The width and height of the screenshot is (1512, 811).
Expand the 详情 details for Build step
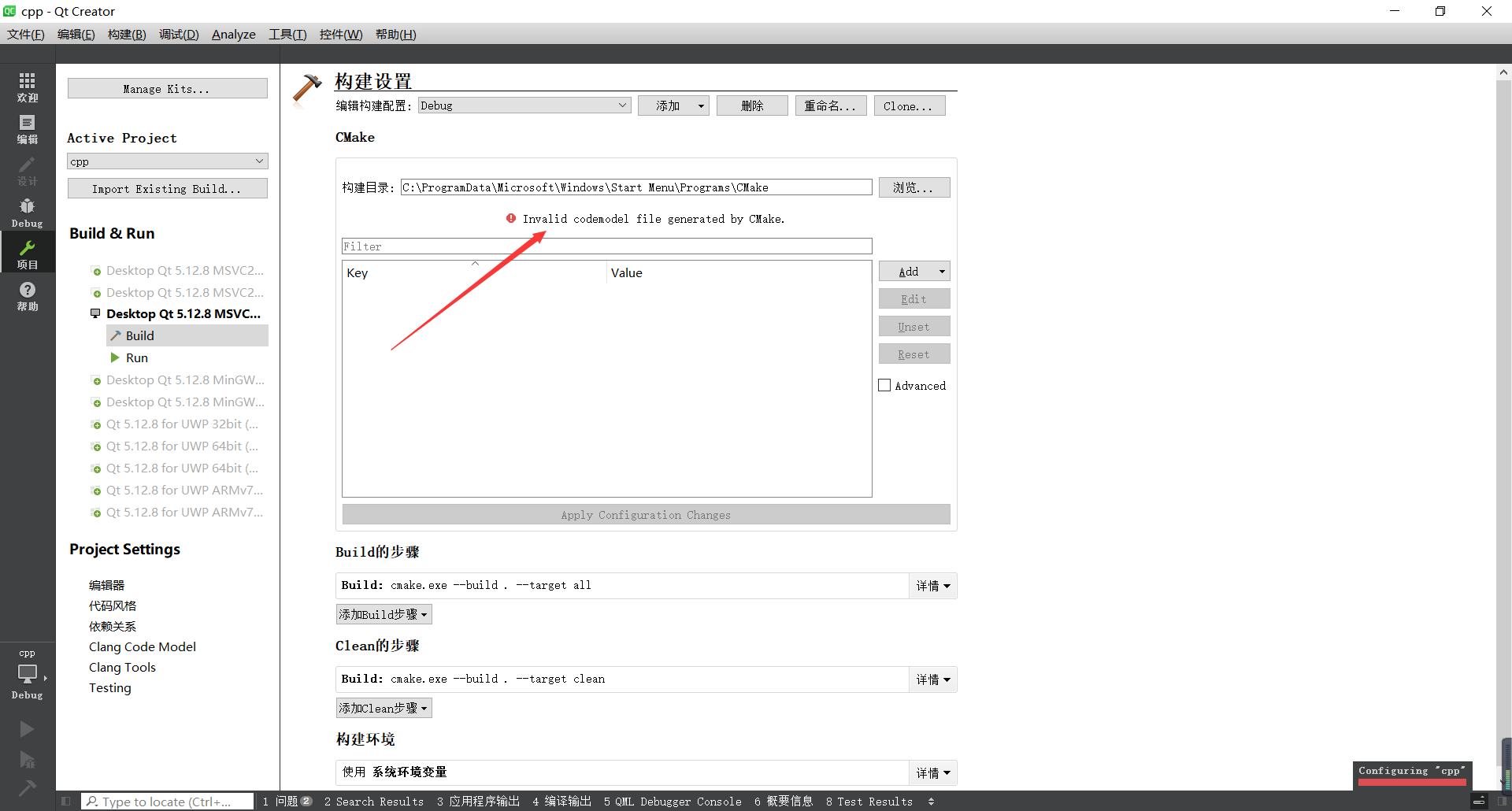932,586
